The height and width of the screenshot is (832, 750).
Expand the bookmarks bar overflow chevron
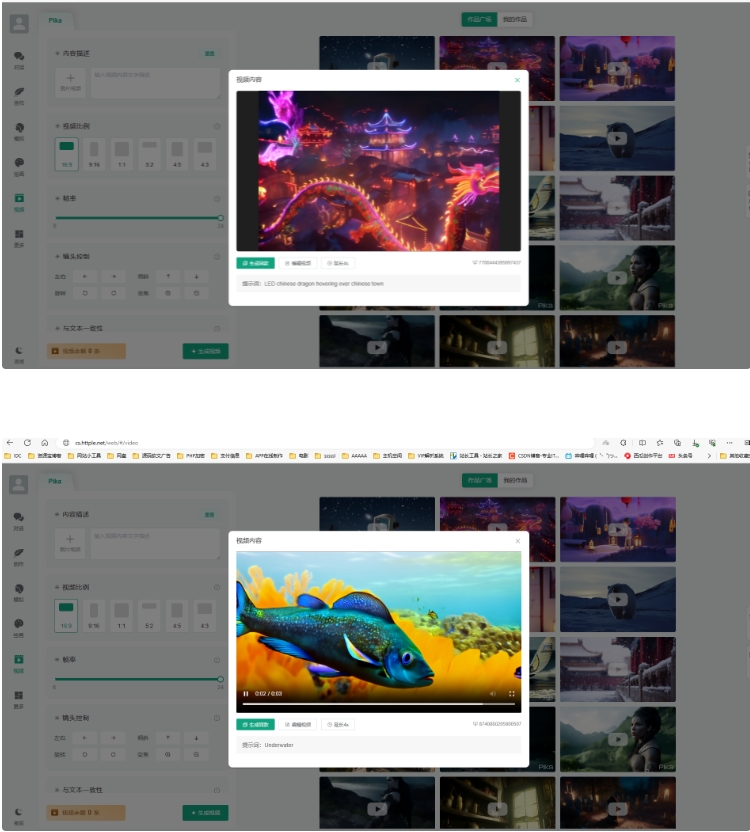pos(709,456)
